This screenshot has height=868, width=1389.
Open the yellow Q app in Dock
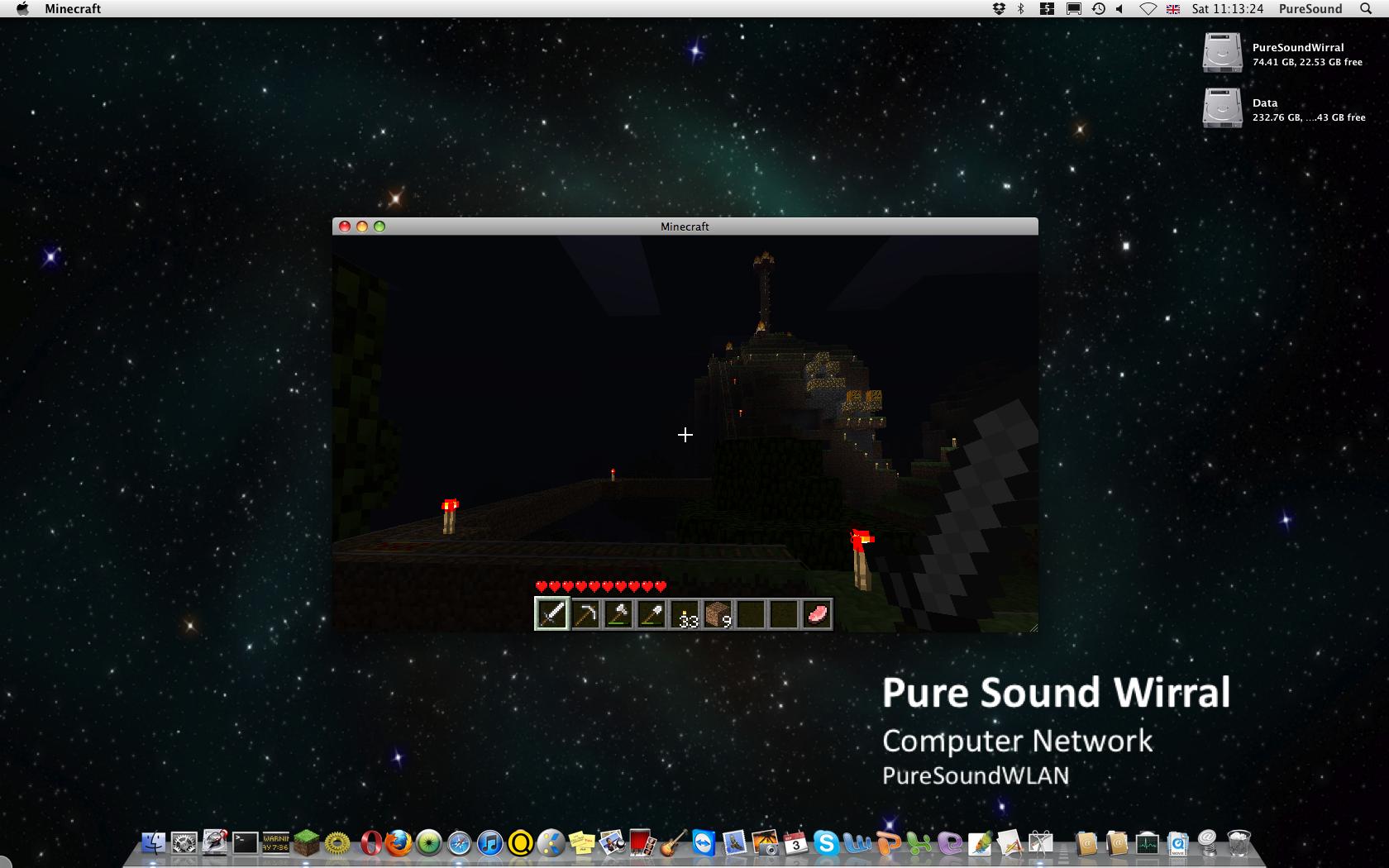[x=521, y=842]
